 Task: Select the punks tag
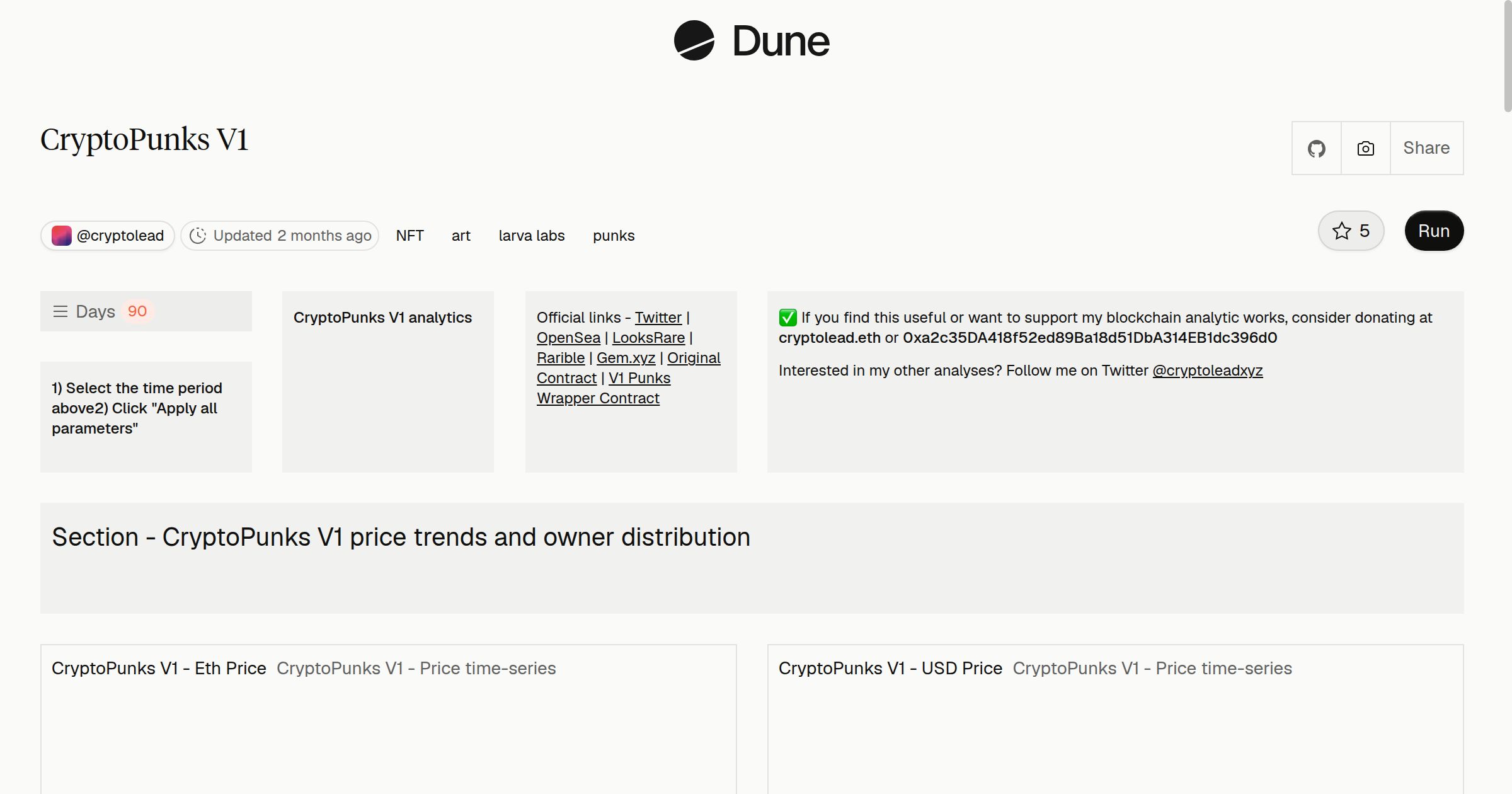[614, 236]
